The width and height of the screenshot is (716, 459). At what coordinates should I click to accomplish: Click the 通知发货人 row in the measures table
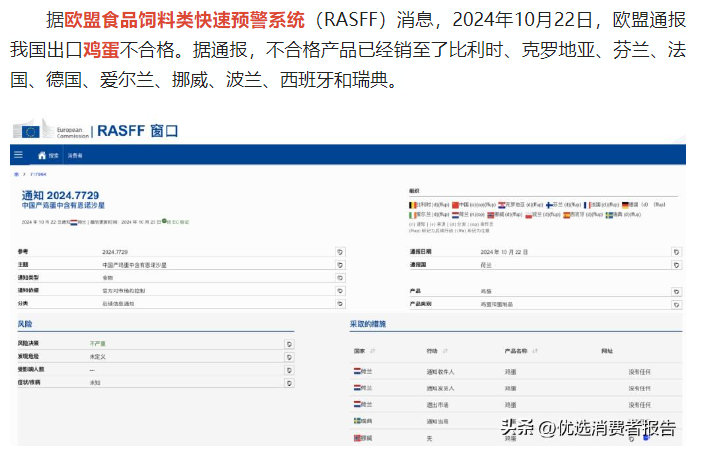516,388
